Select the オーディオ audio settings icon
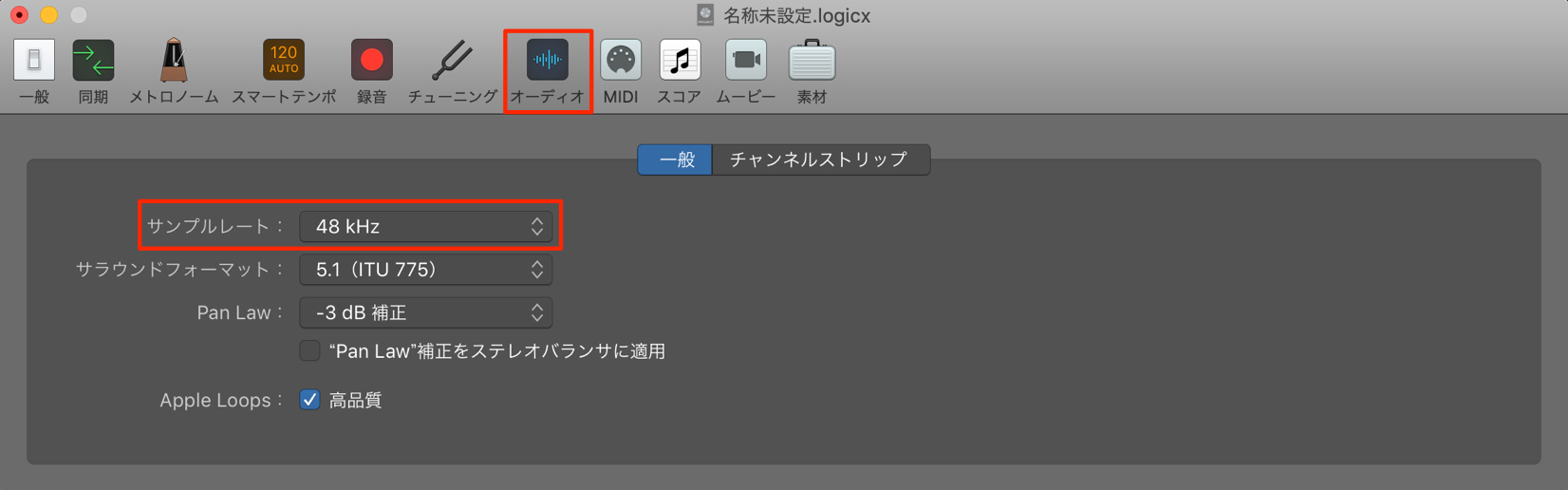1568x490 pixels. click(548, 61)
